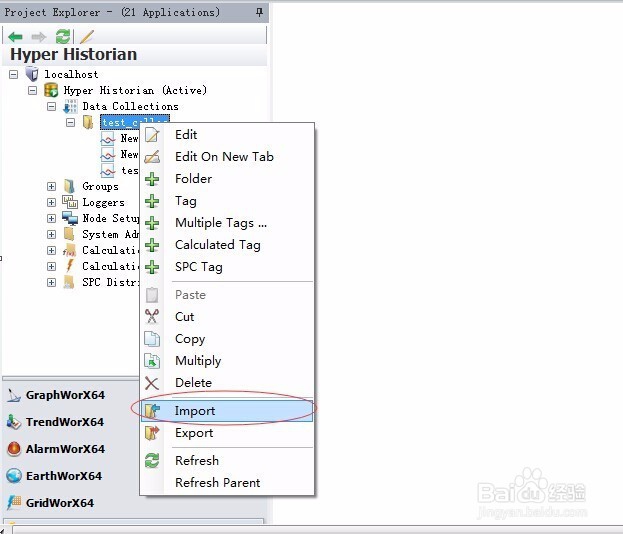Click the Import folder arrow icon

[x=152, y=410]
